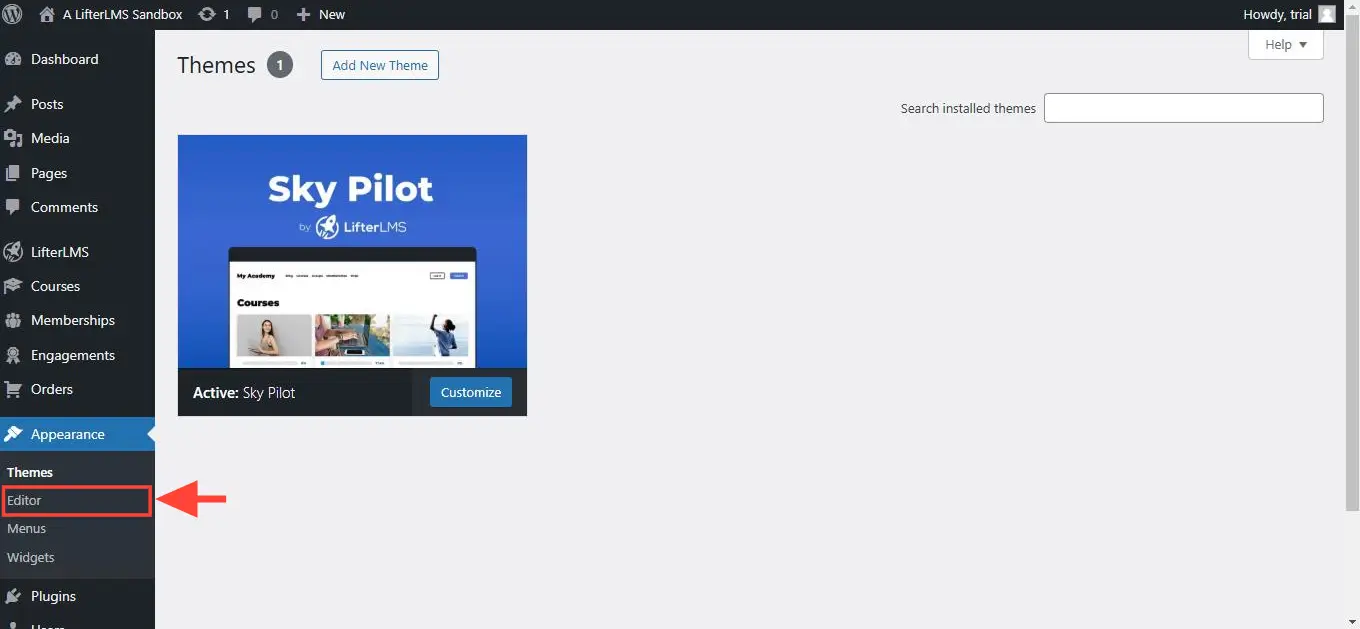Open the Howdy, trial account menu
Screen dimensions: 1360x629
pyautogui.click(x=1288, y=14)
